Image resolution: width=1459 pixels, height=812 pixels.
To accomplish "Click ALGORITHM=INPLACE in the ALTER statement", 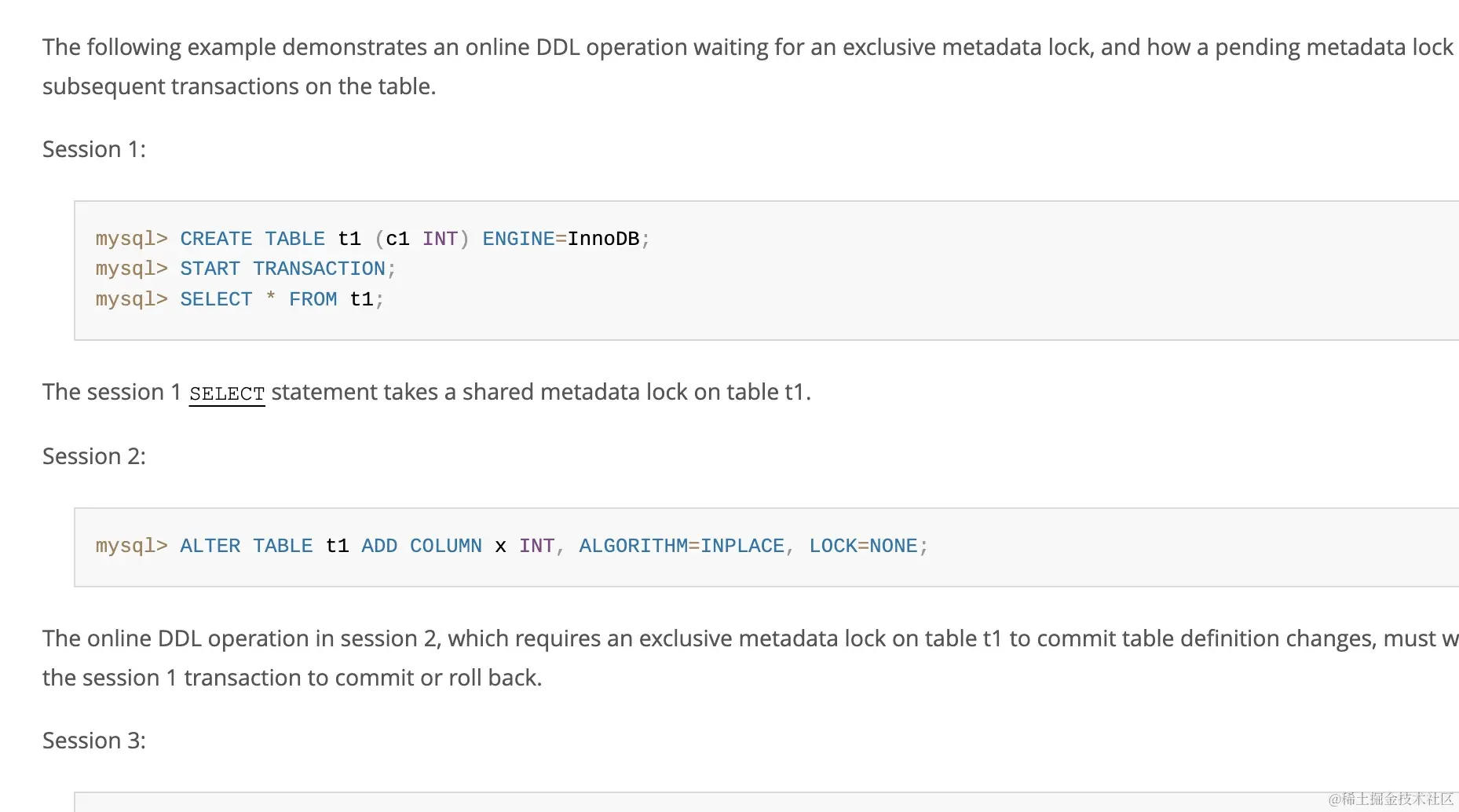I will 682,546.
